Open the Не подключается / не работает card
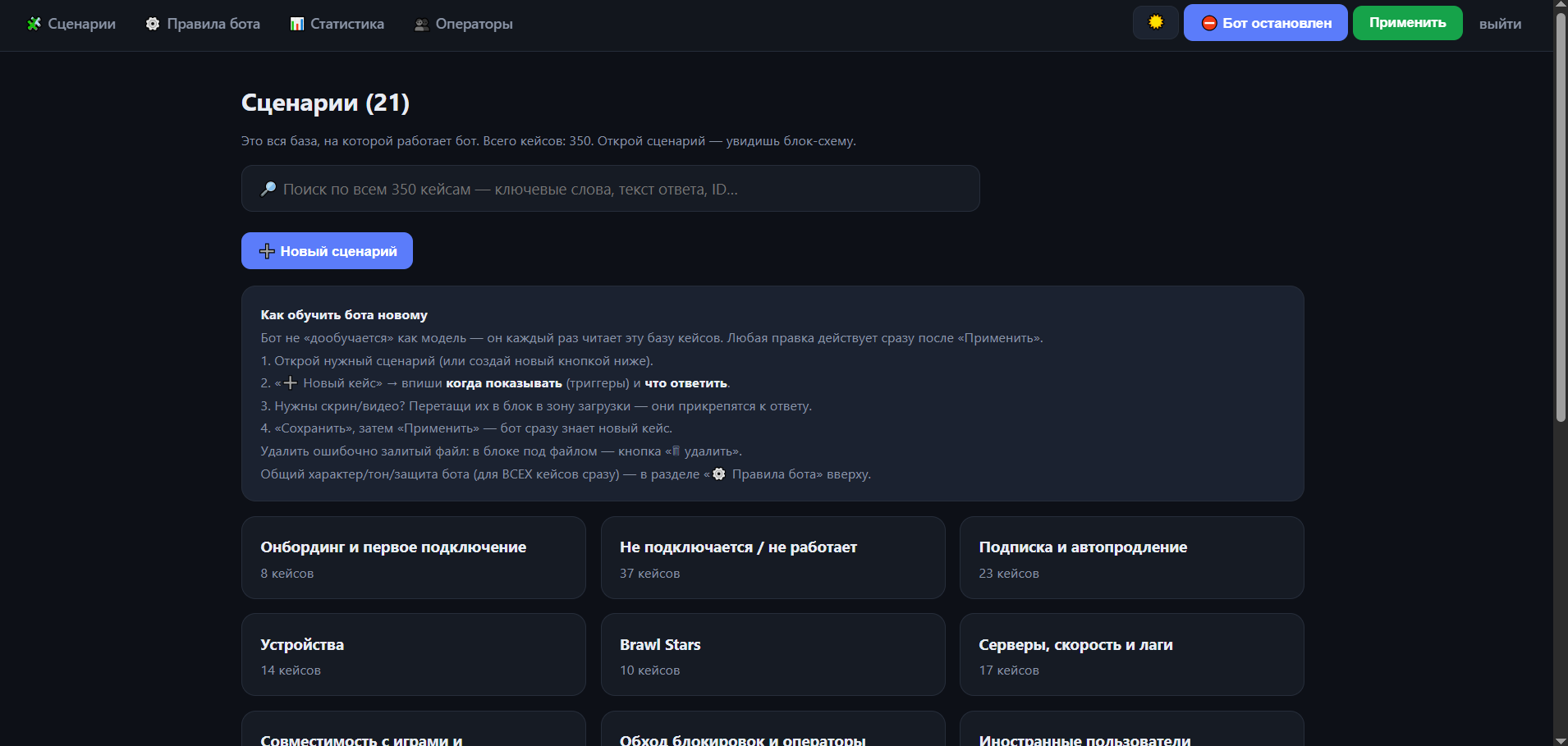 (x=773, y=558)
